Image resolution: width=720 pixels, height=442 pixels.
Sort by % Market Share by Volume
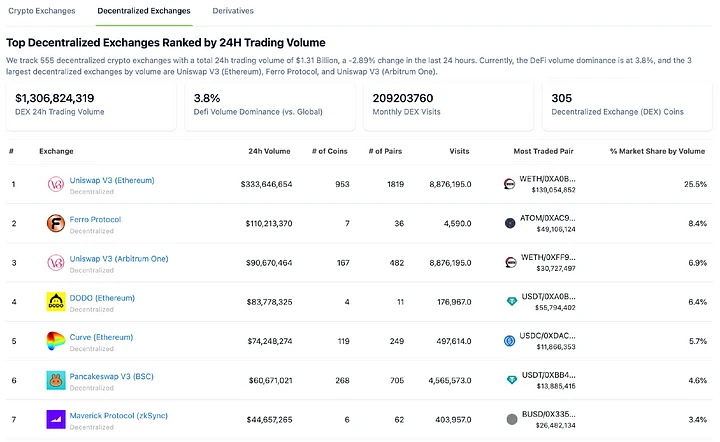657,151
